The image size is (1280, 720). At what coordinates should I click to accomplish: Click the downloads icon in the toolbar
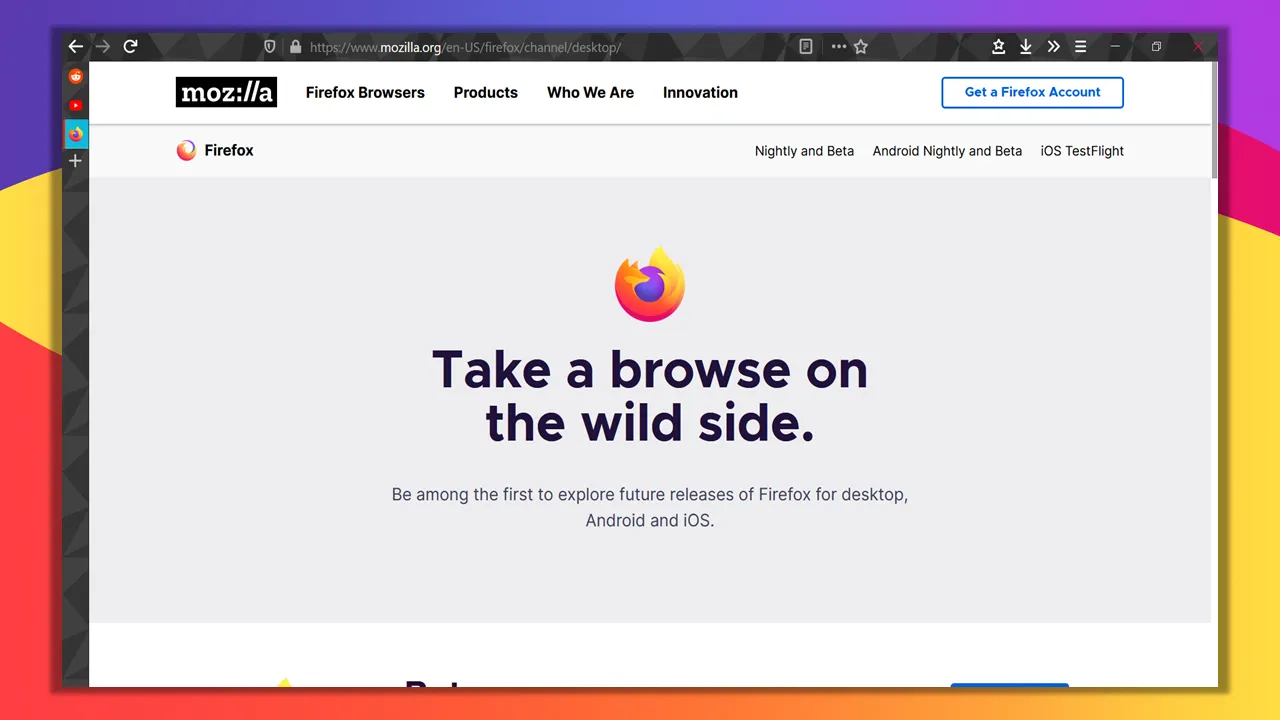[1025, 46]
